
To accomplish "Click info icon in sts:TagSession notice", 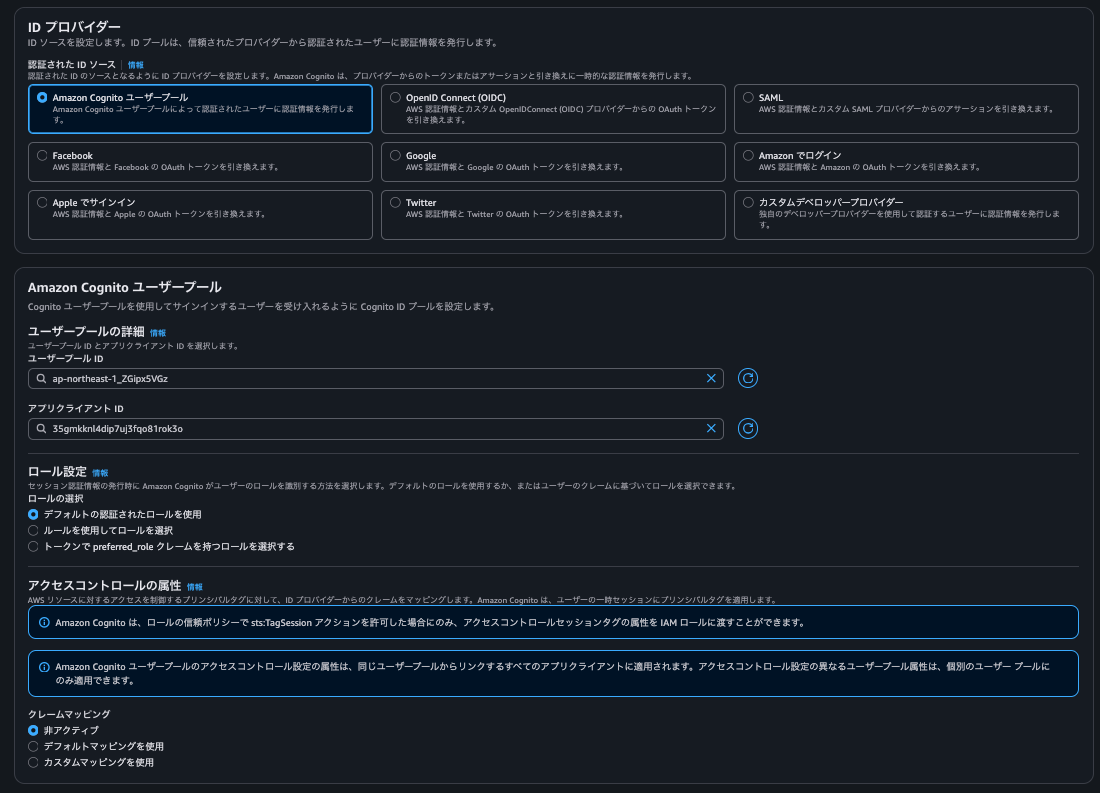I will coord(44,622).
